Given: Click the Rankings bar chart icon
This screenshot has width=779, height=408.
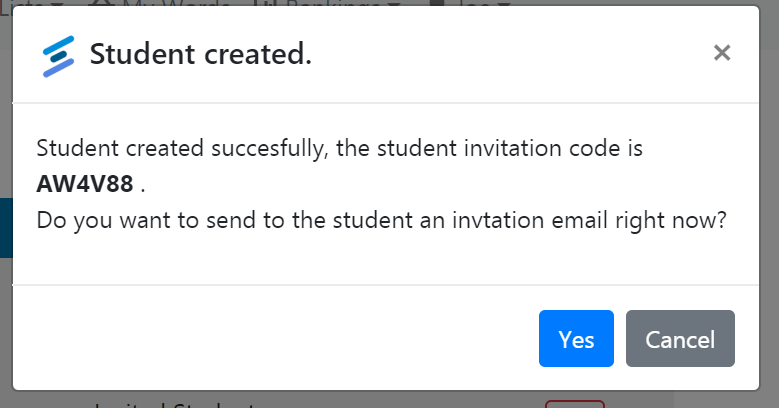Looking at the screenshot, I should [x=262, y=3].
